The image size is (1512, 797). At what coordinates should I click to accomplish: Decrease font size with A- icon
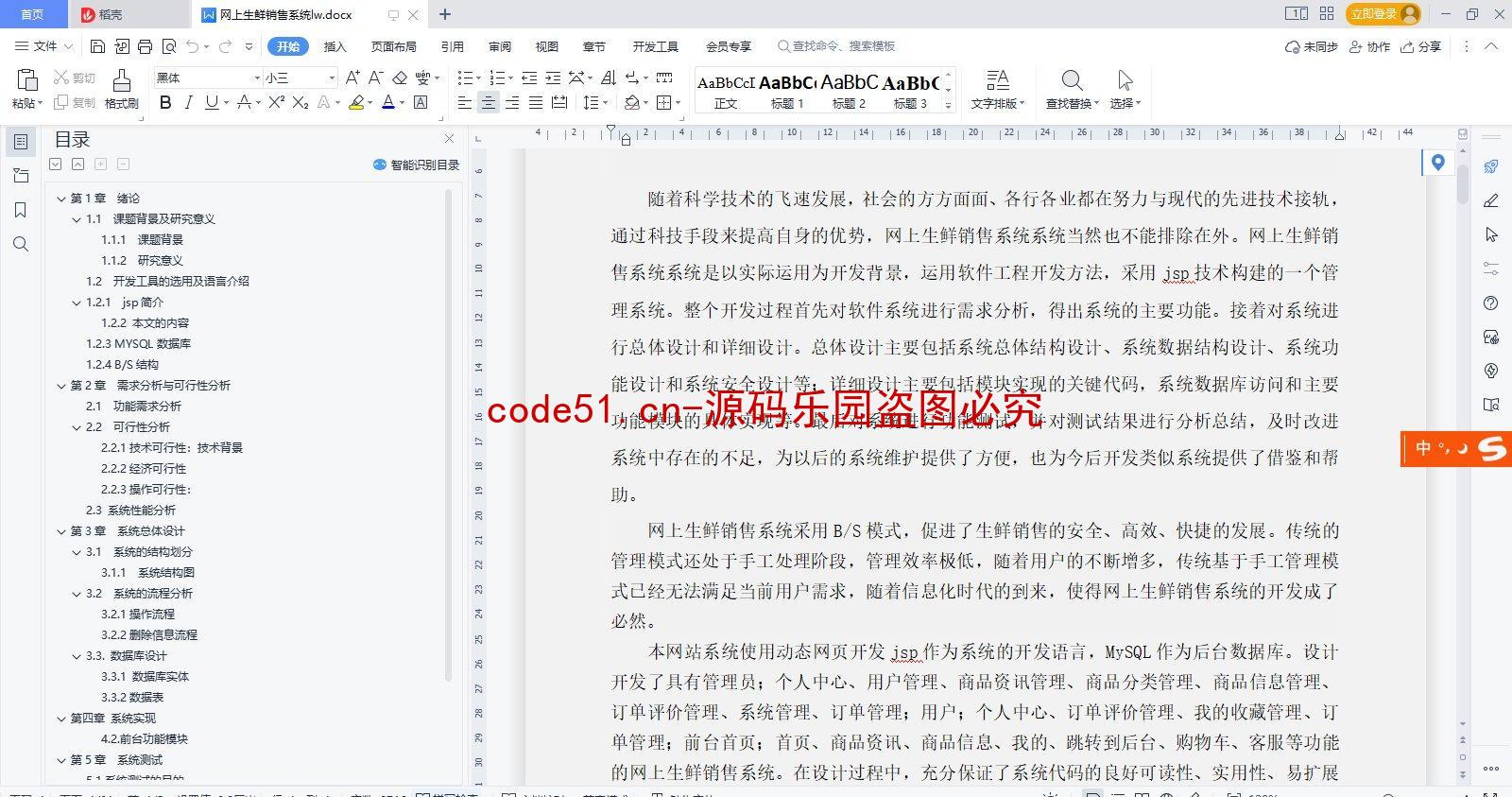pyautogui.click(x=375, y=78)
